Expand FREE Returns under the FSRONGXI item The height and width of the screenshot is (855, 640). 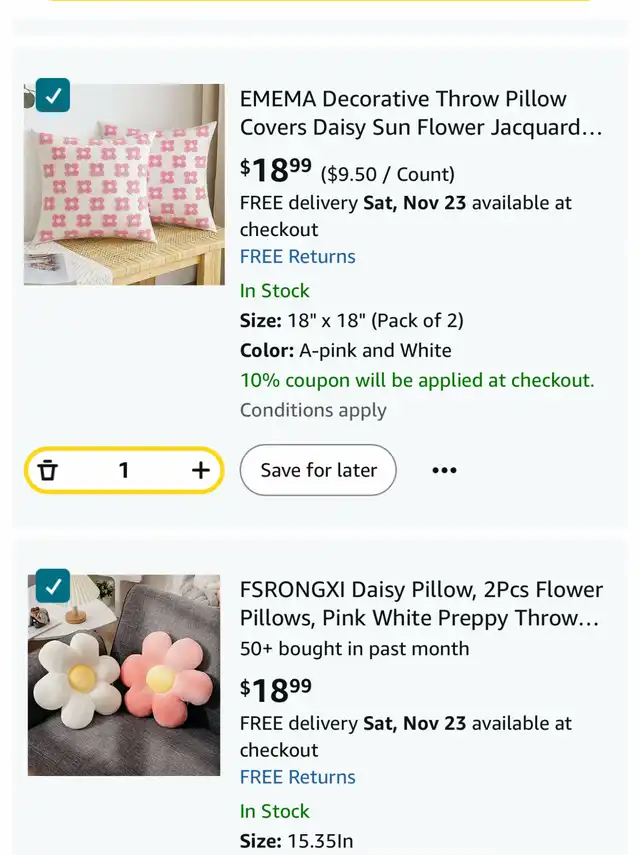tap(297, 777)
